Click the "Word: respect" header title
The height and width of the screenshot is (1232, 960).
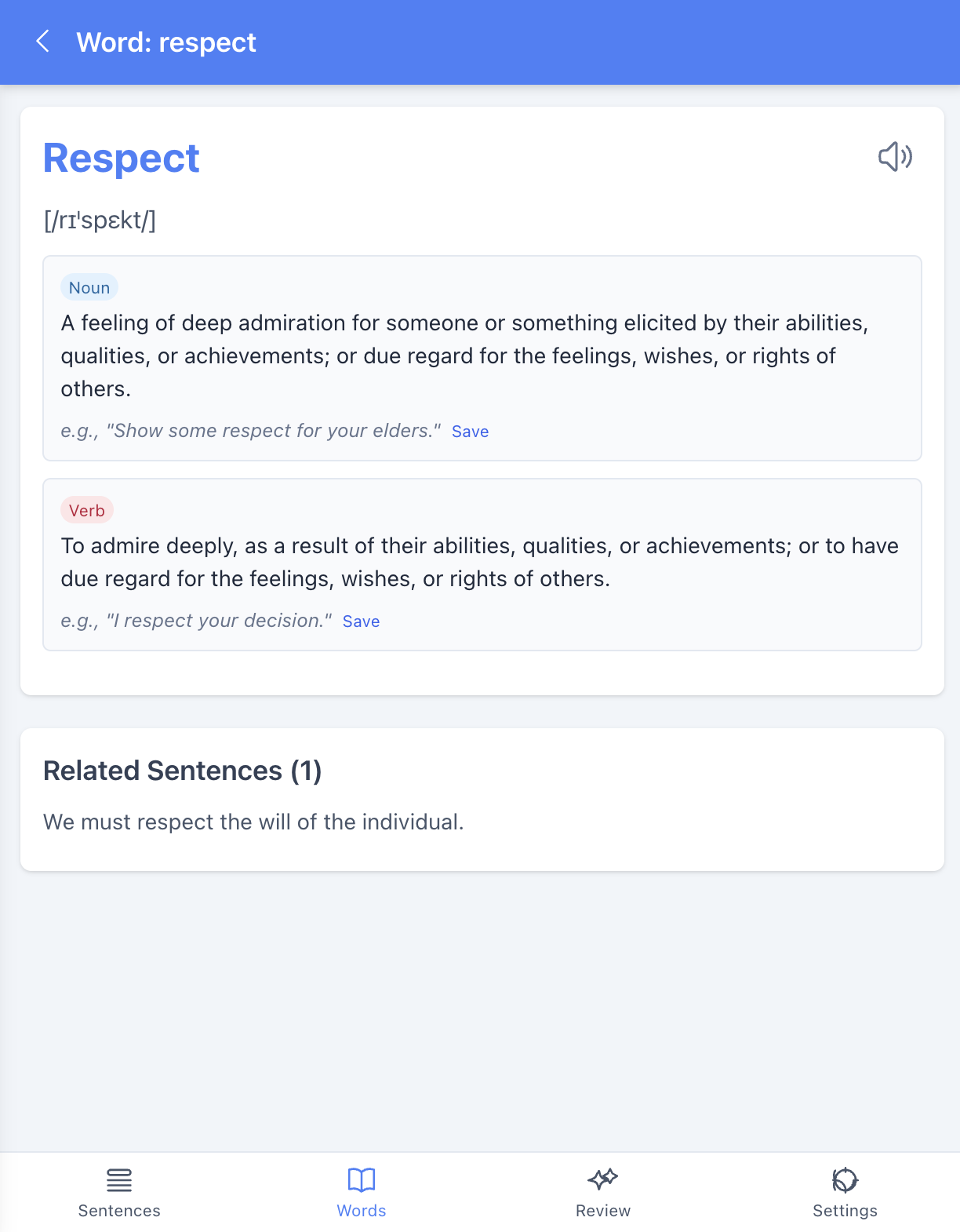click(166, 42)
